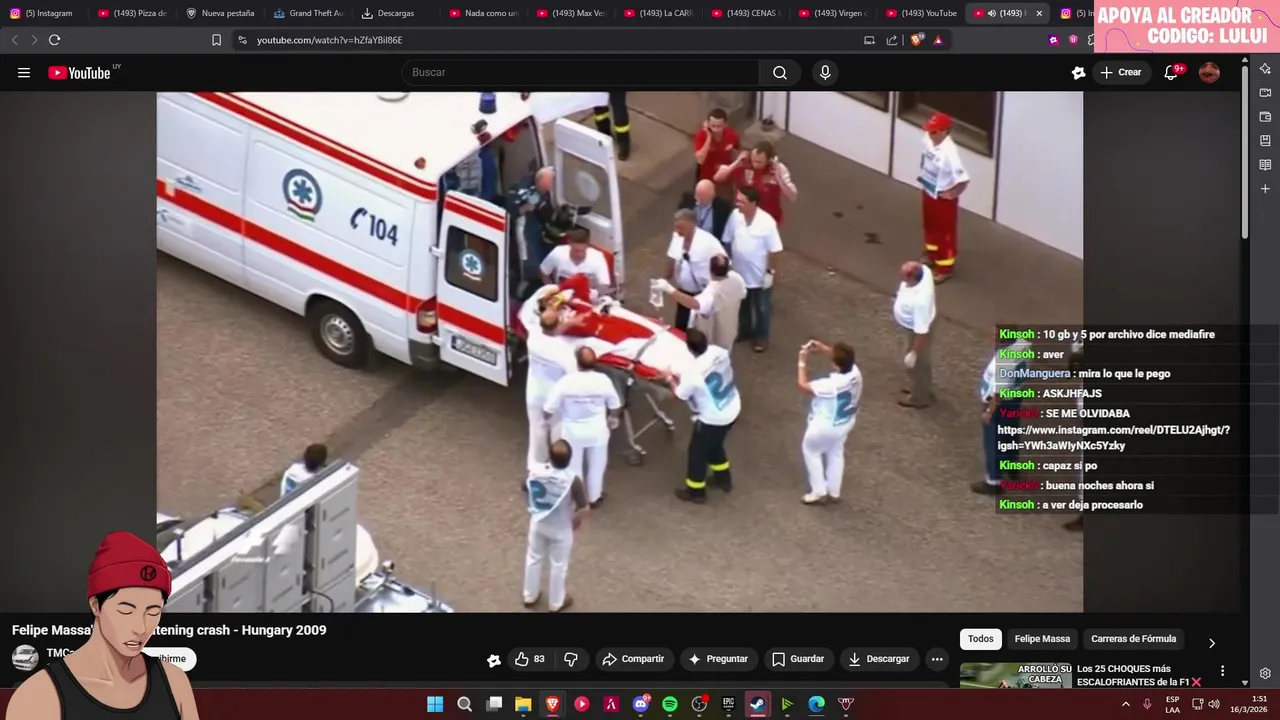
Task: Select the Carreras de Fórmula chip
Action: tap(1133, 639)
